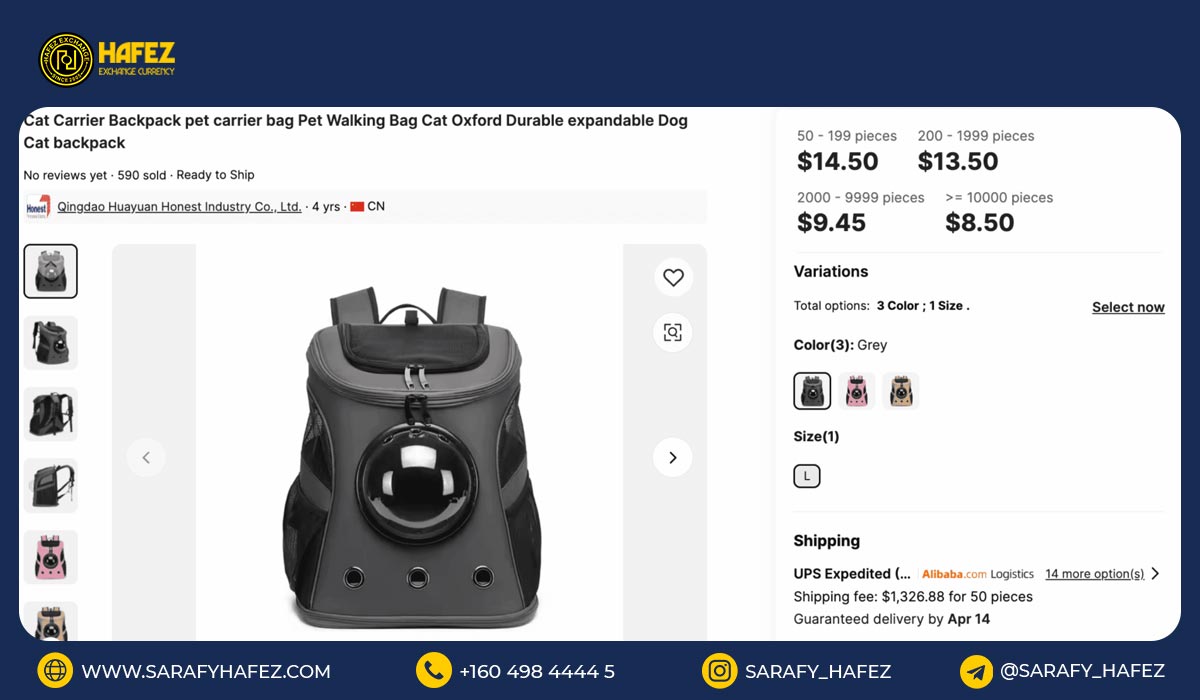Open Select now variations link
Viewport: 1200px width, 700px height.
coord(1128,307)
